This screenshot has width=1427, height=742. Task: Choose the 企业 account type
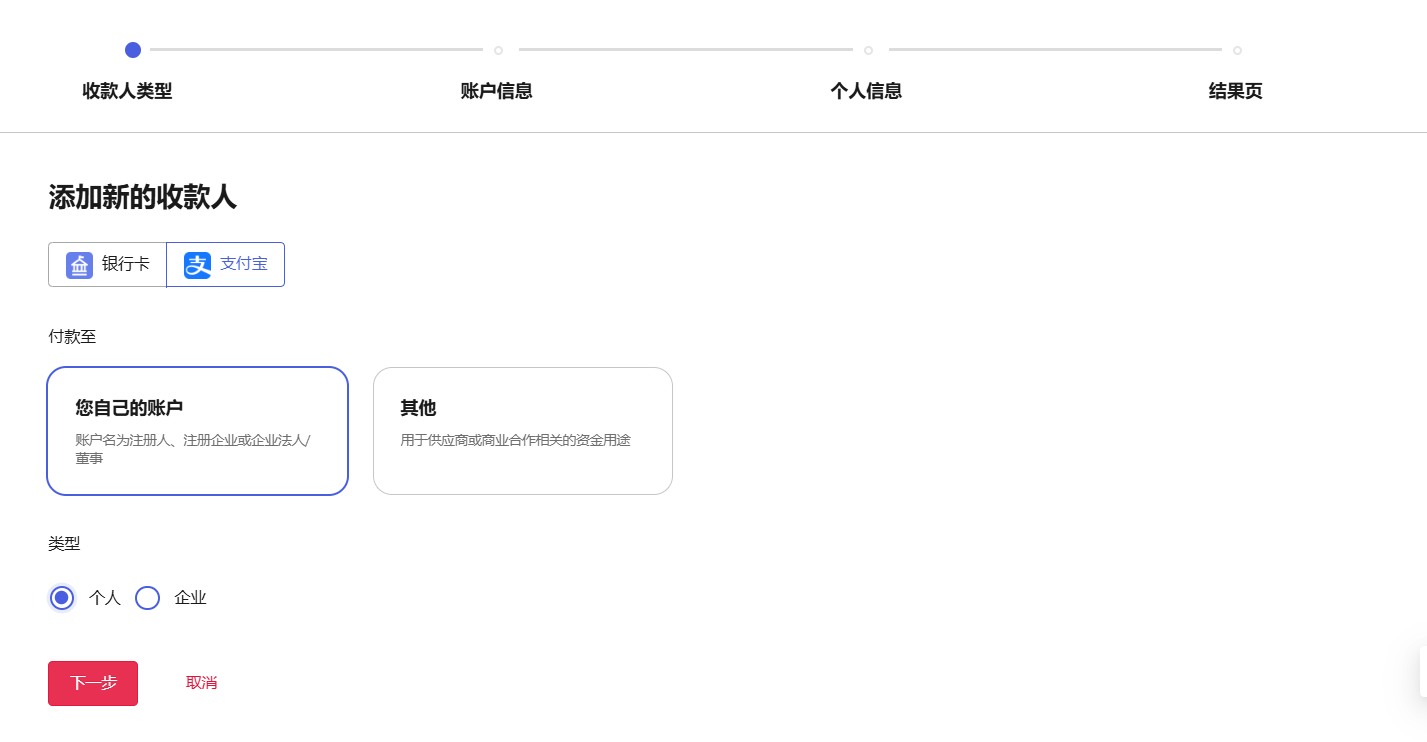coord(147,597)
